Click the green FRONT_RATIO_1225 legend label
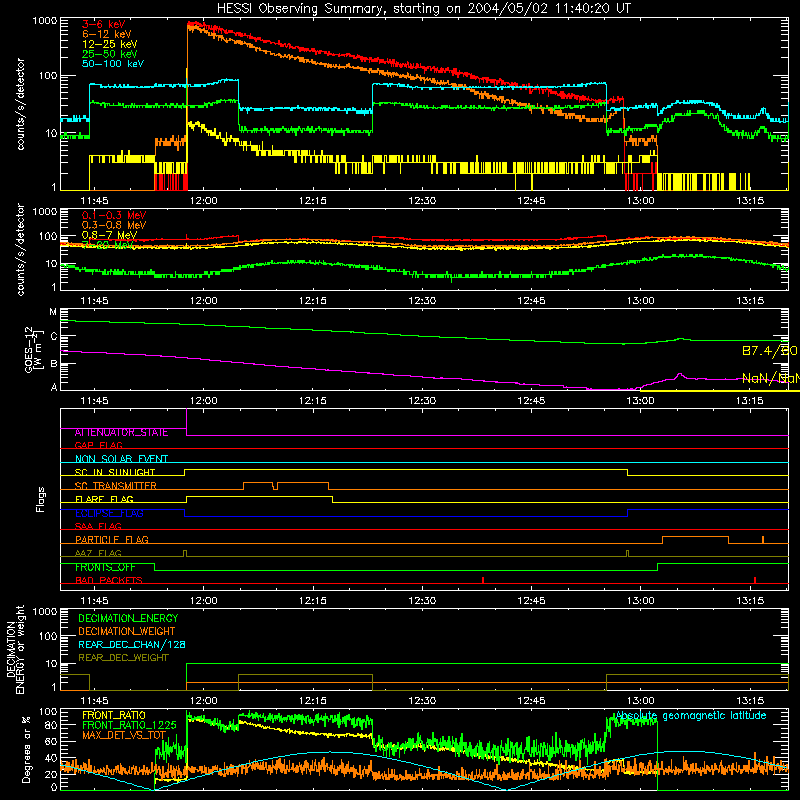Image resolution: width=800 pixels, height=800 pixels. [x=130, y=725]
